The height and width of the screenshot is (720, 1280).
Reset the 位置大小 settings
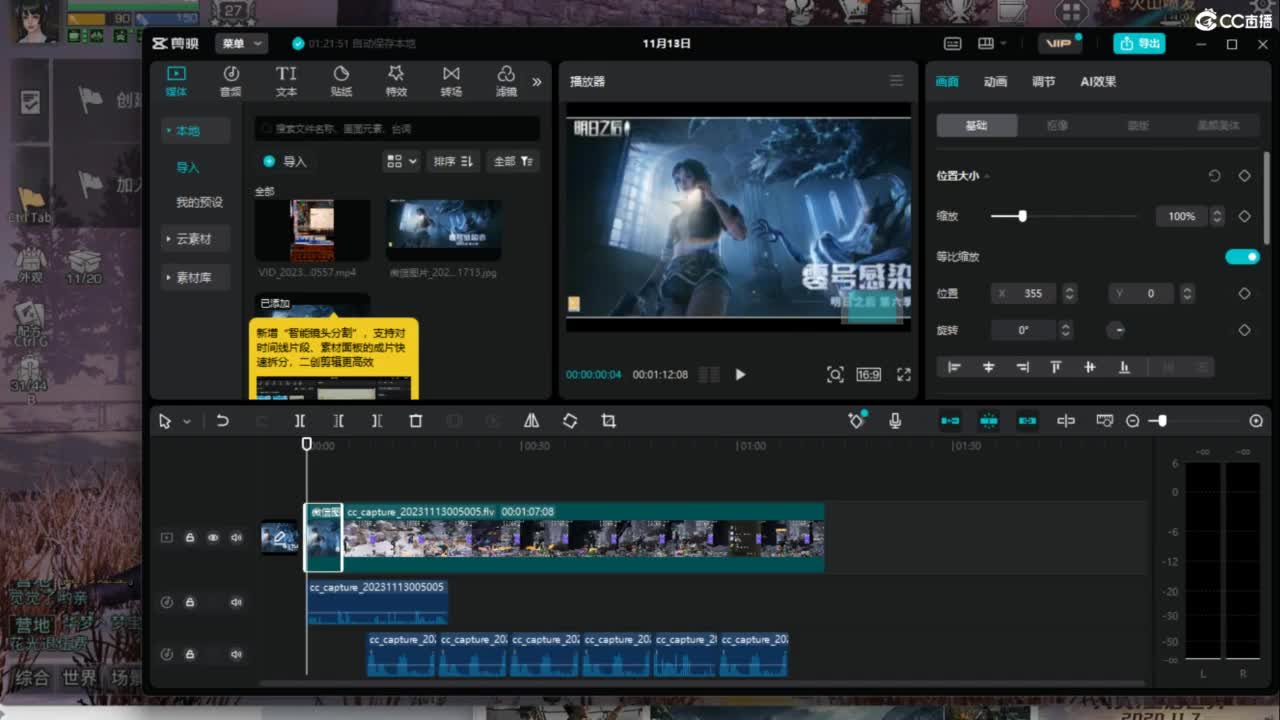(1214, 176)
